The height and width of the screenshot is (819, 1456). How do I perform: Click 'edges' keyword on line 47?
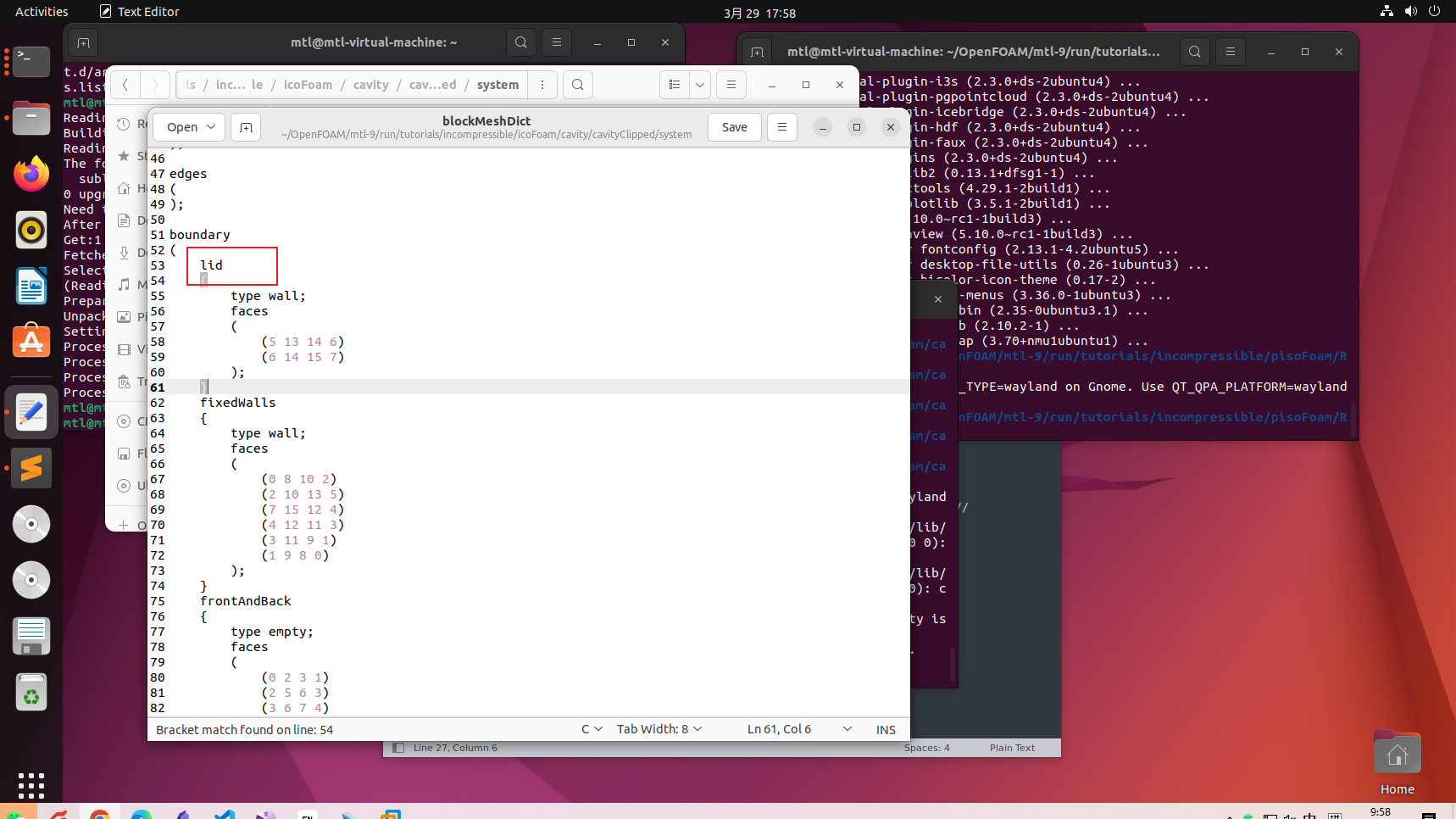tap(188, 174)
